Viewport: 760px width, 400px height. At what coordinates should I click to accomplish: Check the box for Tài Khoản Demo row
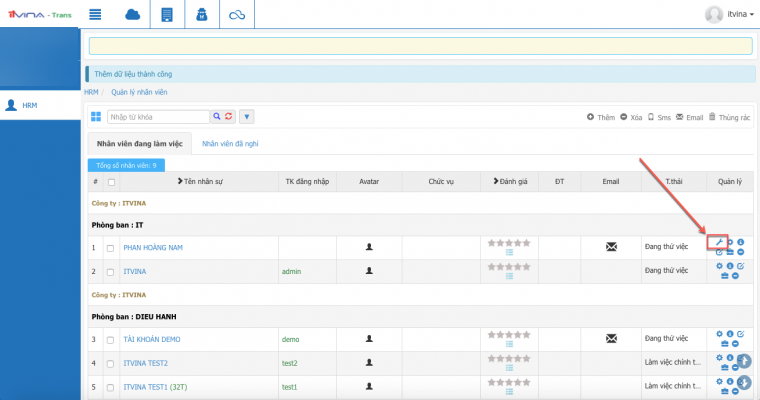click(x=111, y=340)
